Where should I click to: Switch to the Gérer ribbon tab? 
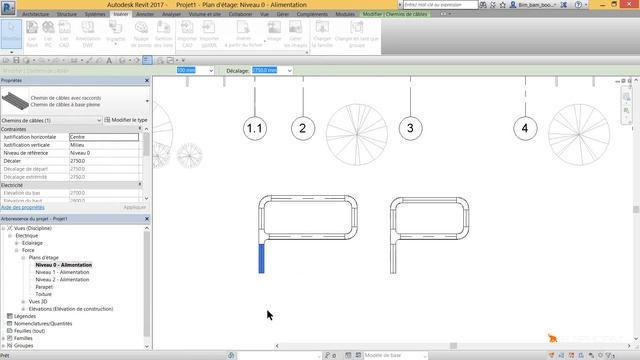tap(282, 14)
